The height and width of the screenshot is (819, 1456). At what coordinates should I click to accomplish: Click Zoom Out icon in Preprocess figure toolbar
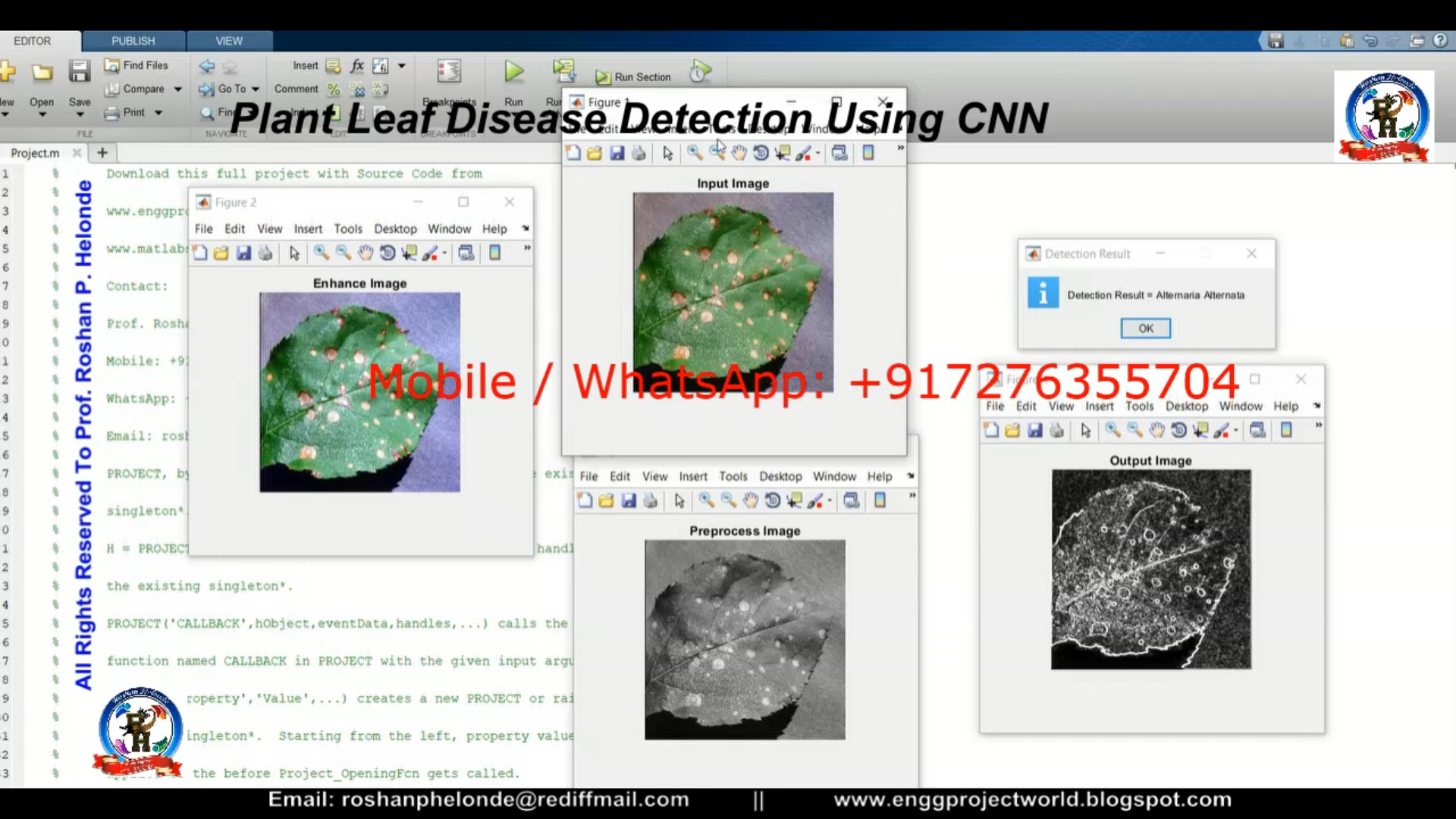[x=729, y=500]
